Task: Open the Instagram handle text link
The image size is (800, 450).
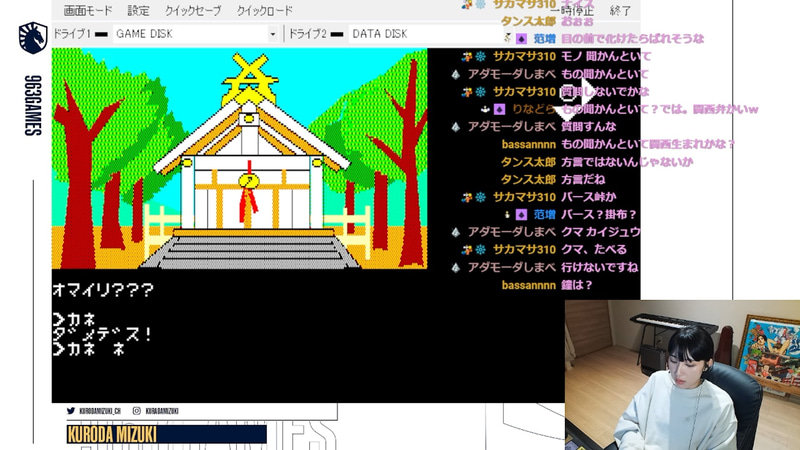Action: [x=162, y=411]
